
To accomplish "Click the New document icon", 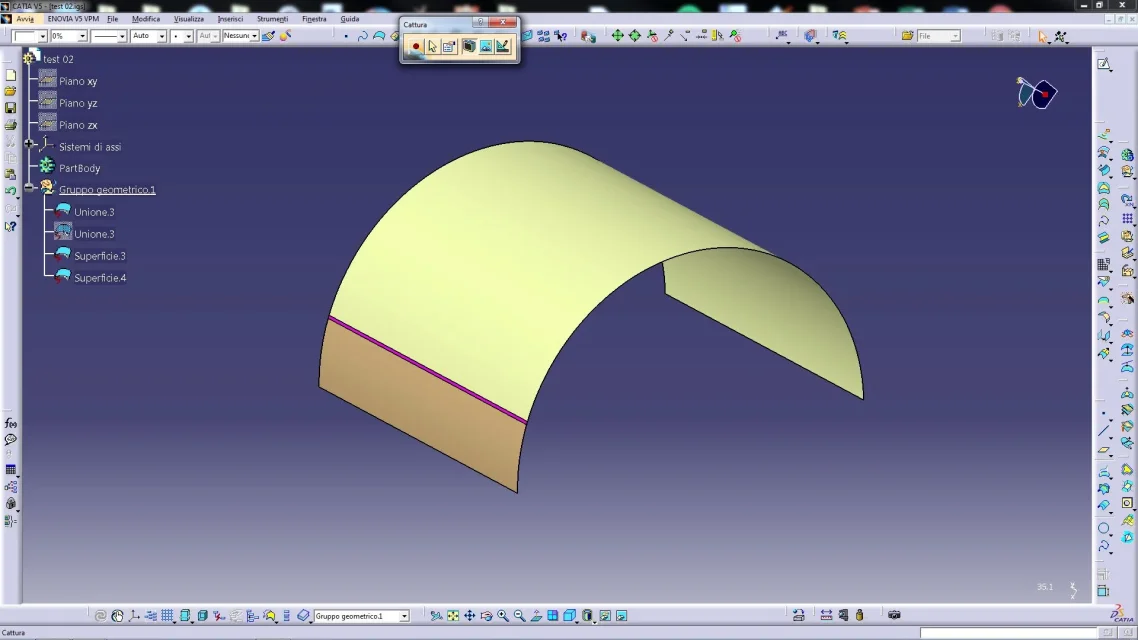I will pos(10,75).
